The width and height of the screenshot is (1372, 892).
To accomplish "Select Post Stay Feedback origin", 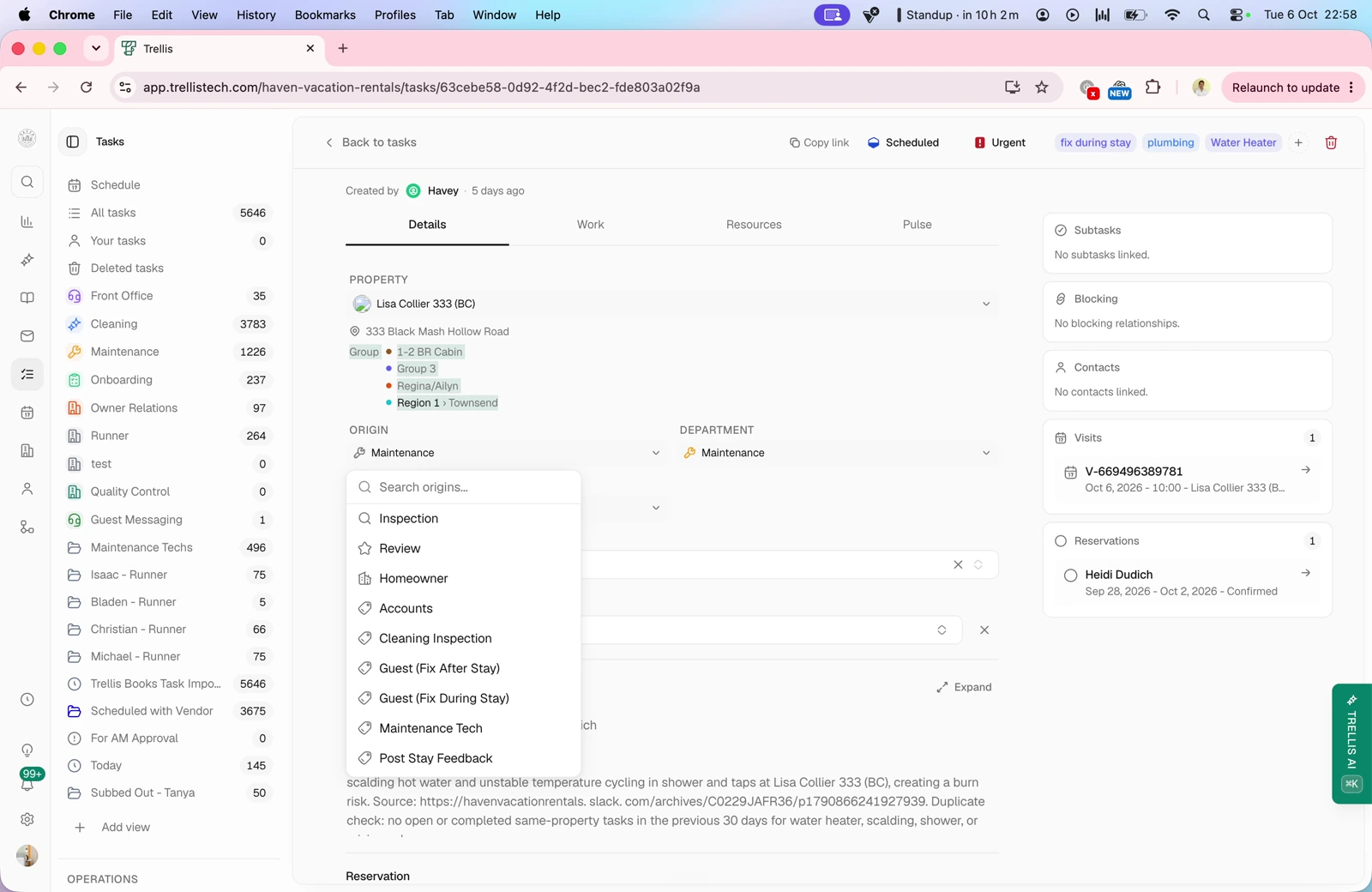I will (x=464, y=758).
